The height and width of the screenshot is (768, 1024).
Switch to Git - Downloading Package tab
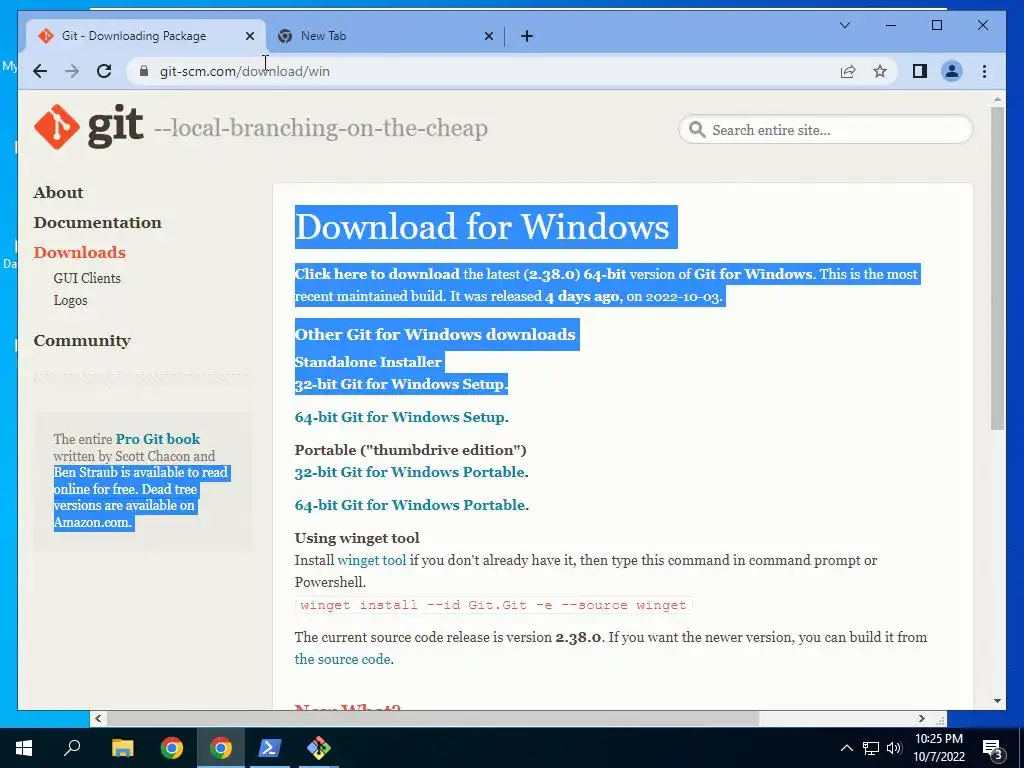[134, 36]
